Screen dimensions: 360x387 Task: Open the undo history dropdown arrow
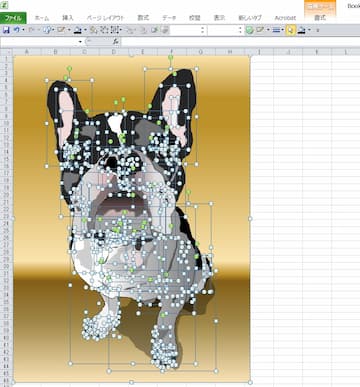[23, 30]
